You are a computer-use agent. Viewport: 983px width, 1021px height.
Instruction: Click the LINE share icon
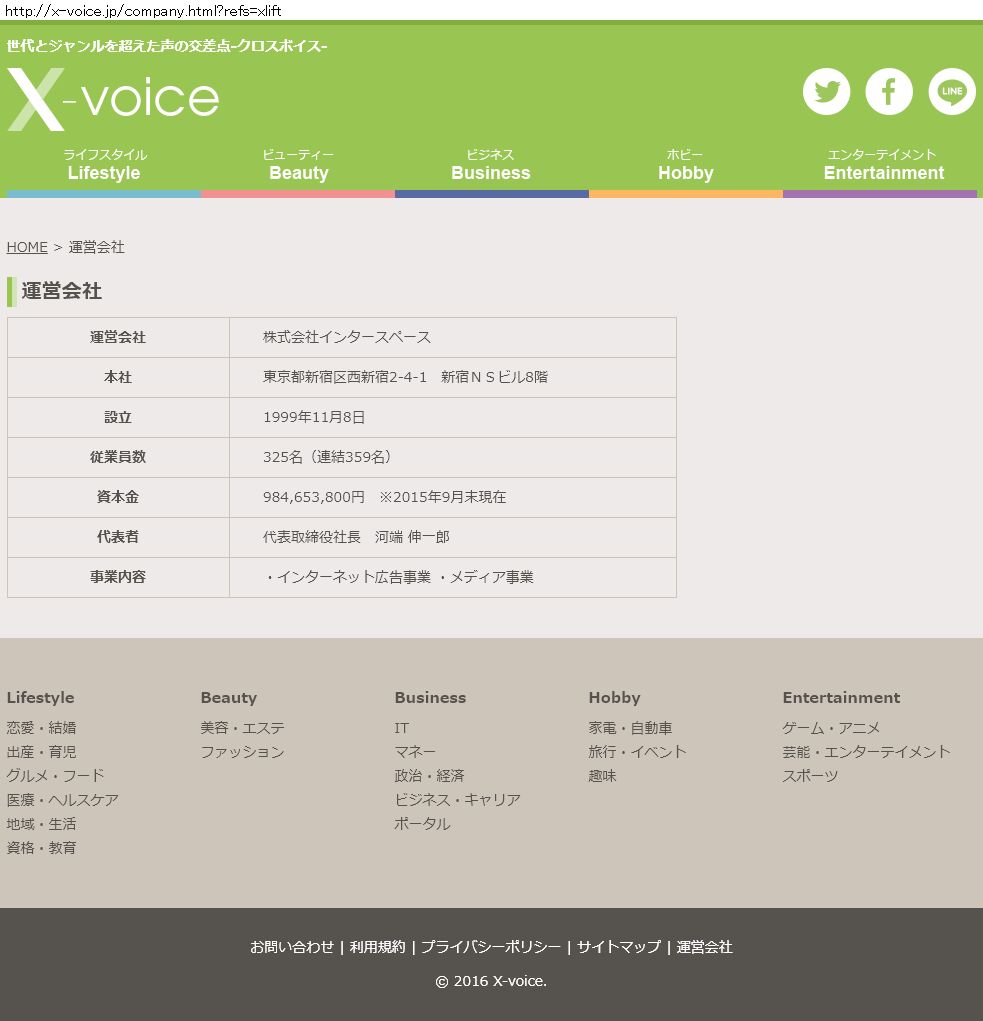click(x=951, y=92)
